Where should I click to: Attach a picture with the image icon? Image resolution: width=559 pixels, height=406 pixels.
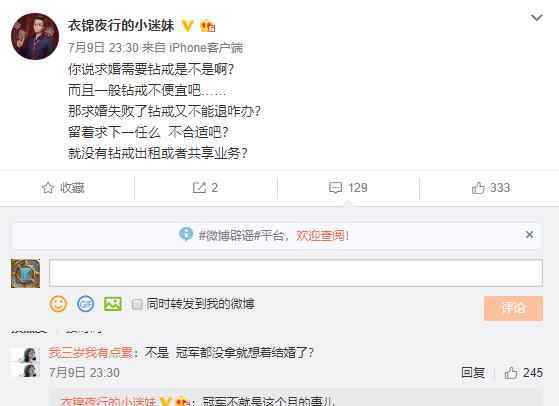pos(113,304)
